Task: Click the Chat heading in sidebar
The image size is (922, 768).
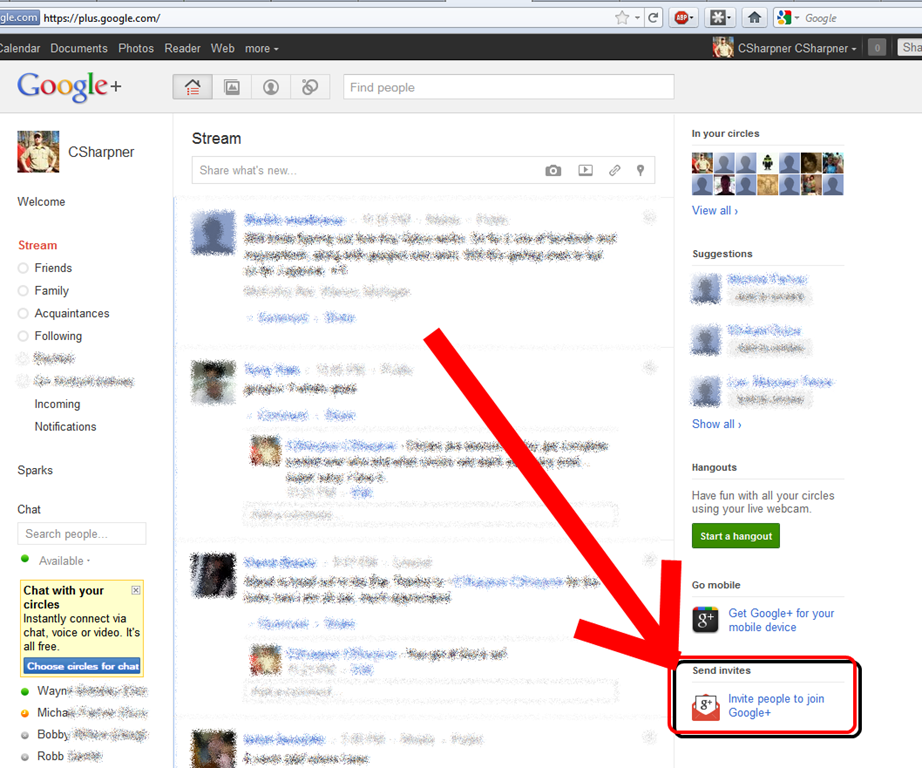Action: tap(29, 509)
